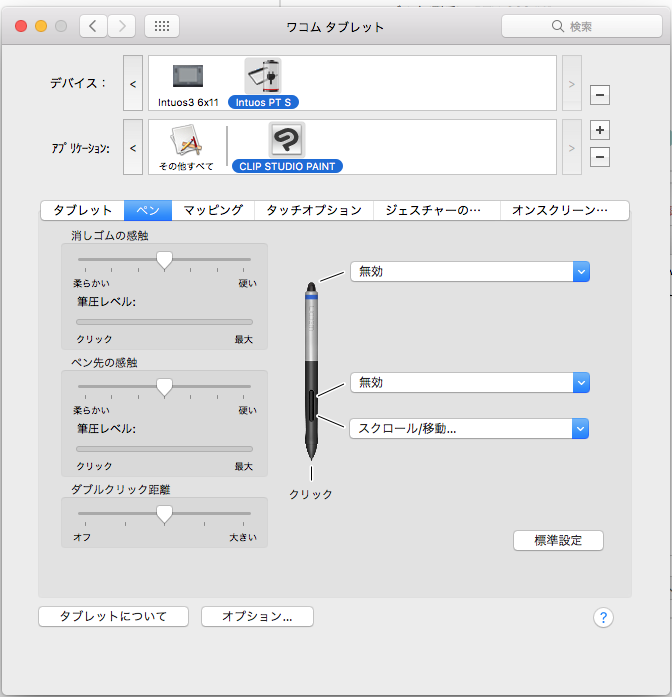Switch to the タブレット tab
The height and width of the screenshot is (697, 672).
[x=82, y=210]
